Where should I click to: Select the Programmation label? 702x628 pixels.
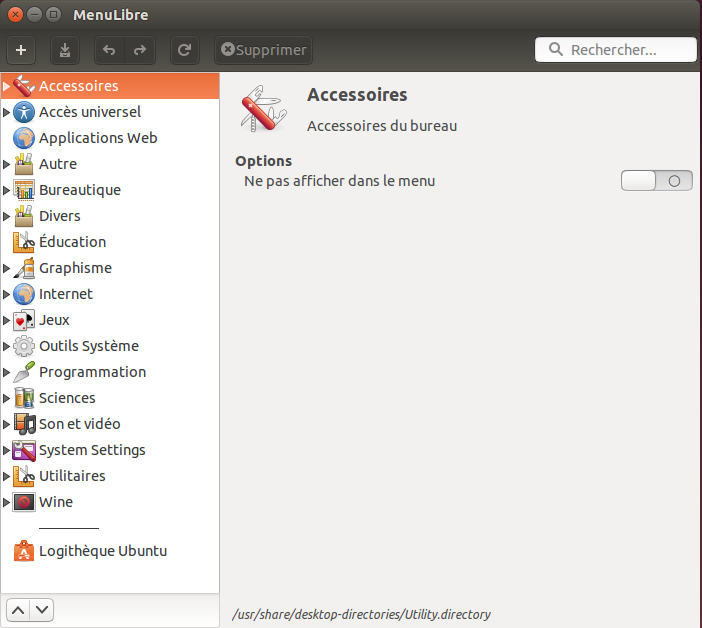92,372
